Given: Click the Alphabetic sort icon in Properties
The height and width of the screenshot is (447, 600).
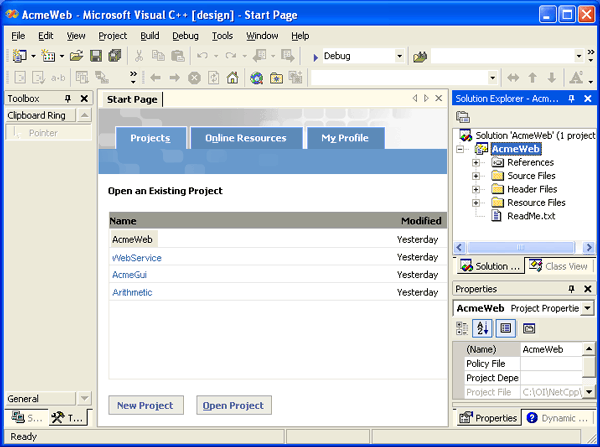Looking at the screenshot, I should pos(483,328).
